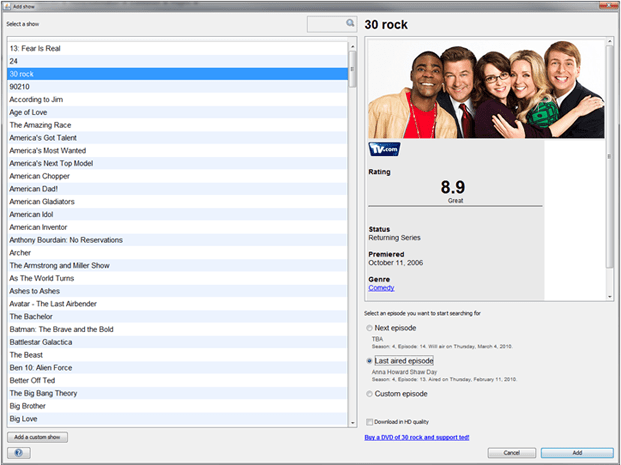Screen dimensions: 621x465
Task: Select 'As The World Turns'
Action: pyautogui.click(x=177, y=278)
